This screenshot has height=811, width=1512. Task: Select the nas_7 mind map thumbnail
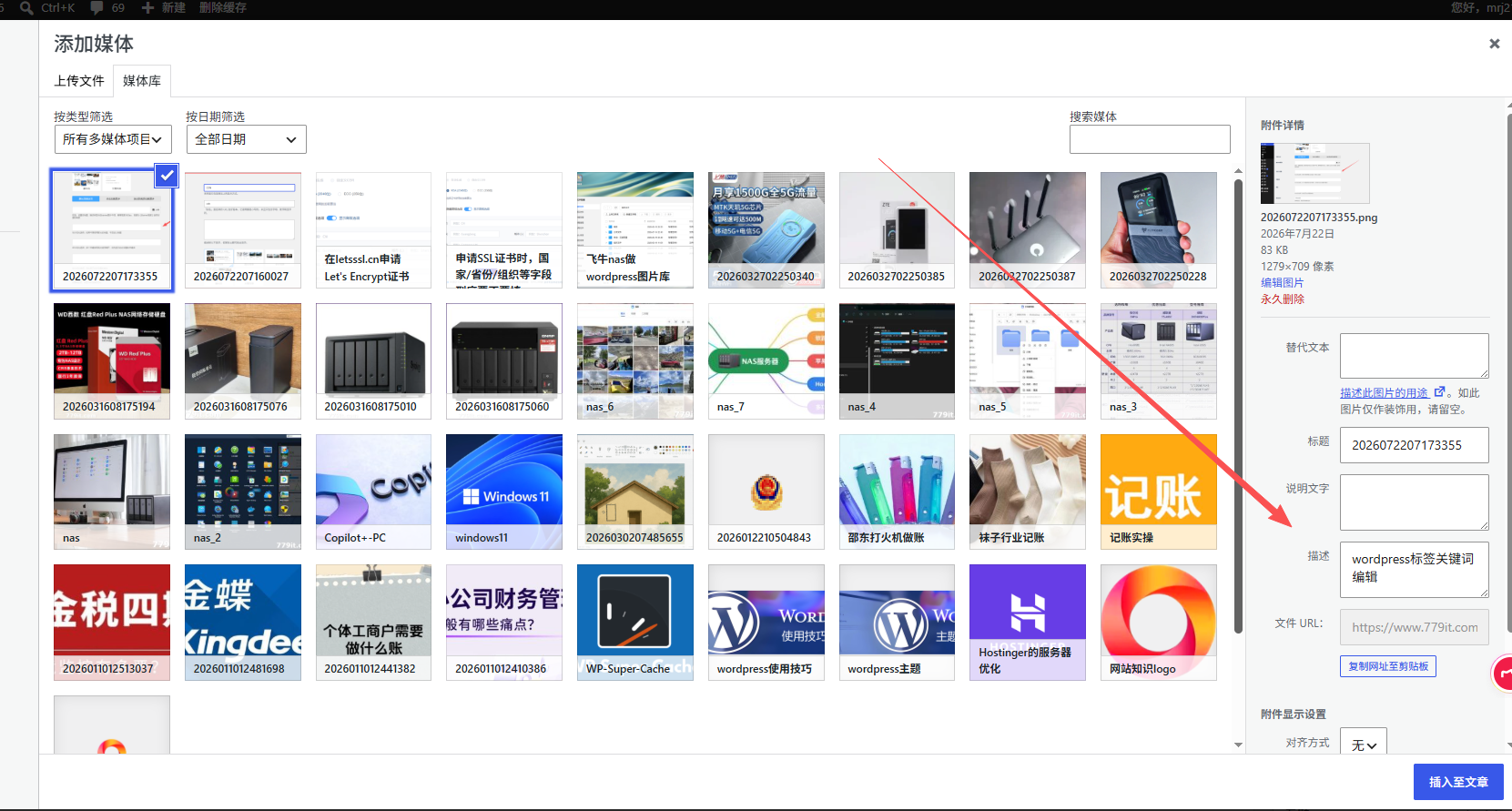pyautogui.click(x=766, y=361)
